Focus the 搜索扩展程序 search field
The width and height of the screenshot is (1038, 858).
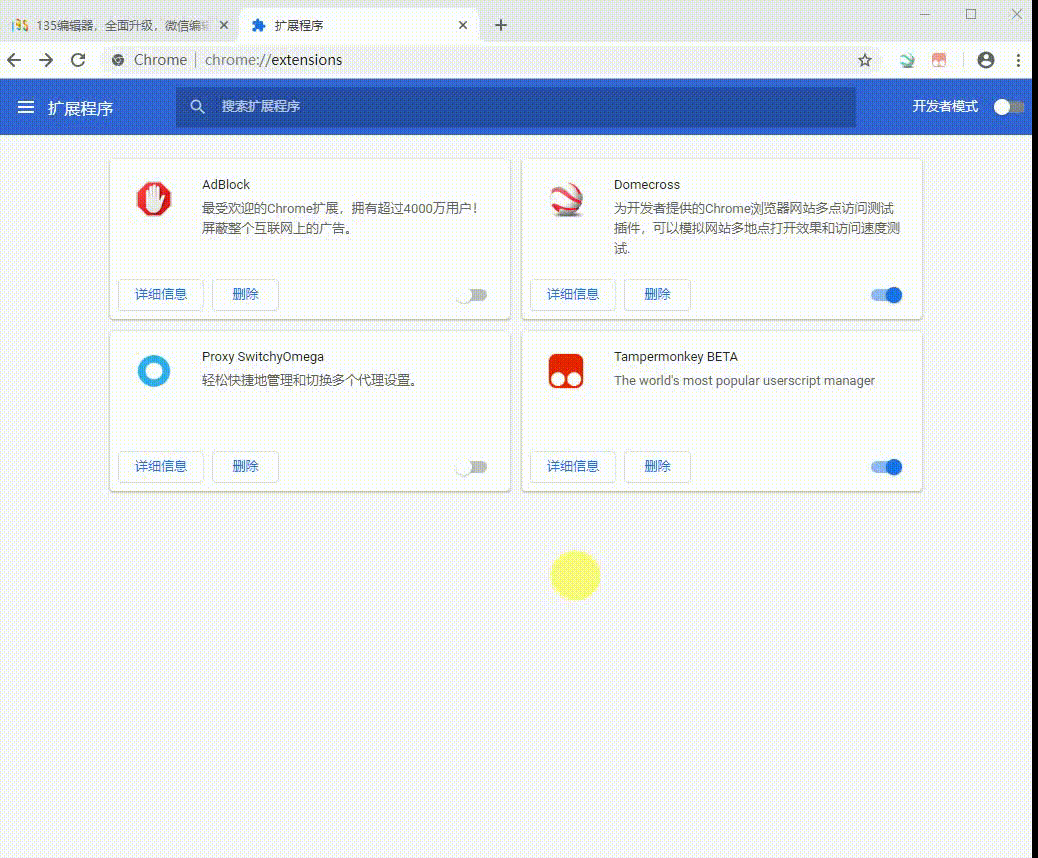tap(516, 107)
